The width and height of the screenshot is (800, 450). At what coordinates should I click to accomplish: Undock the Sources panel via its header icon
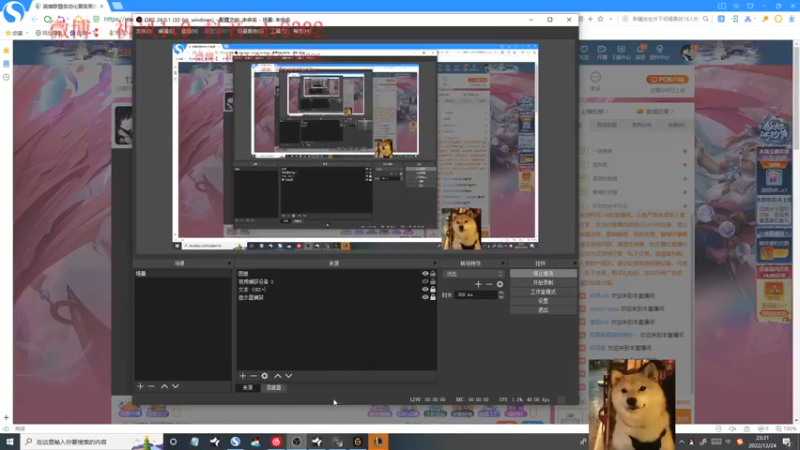[x=434, y=263]
